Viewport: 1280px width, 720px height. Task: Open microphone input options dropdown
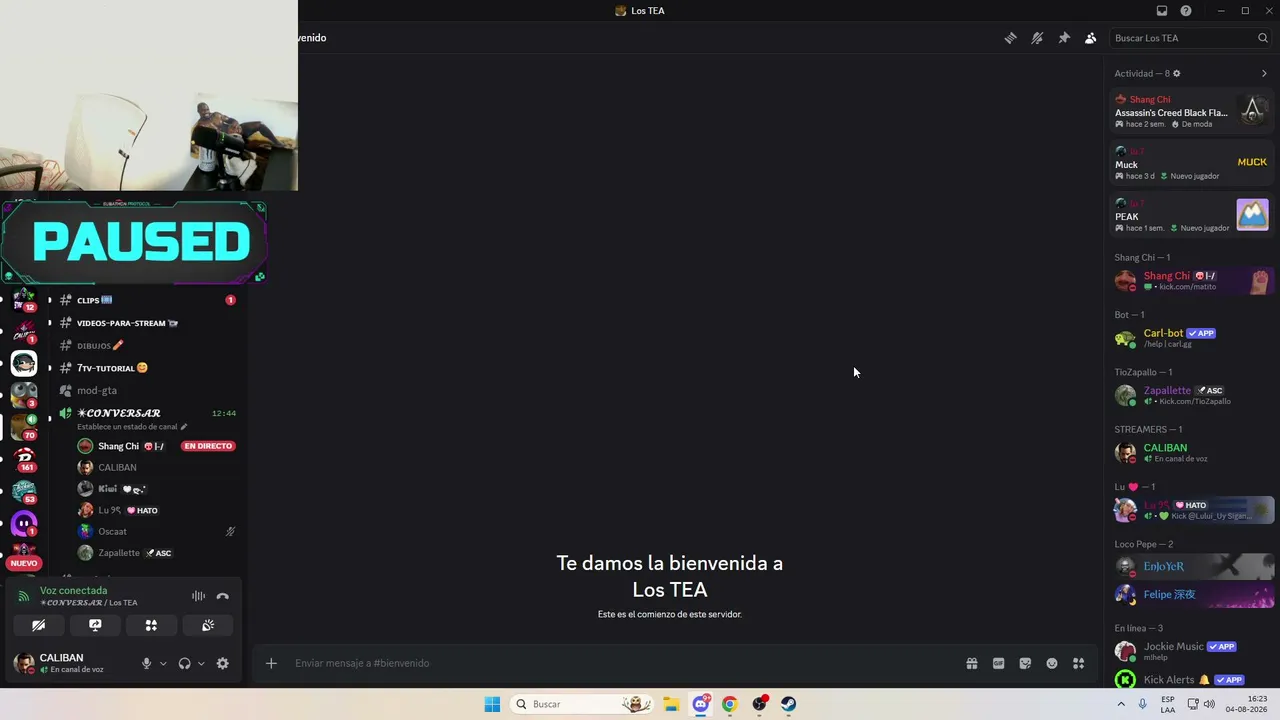(162, 663)
